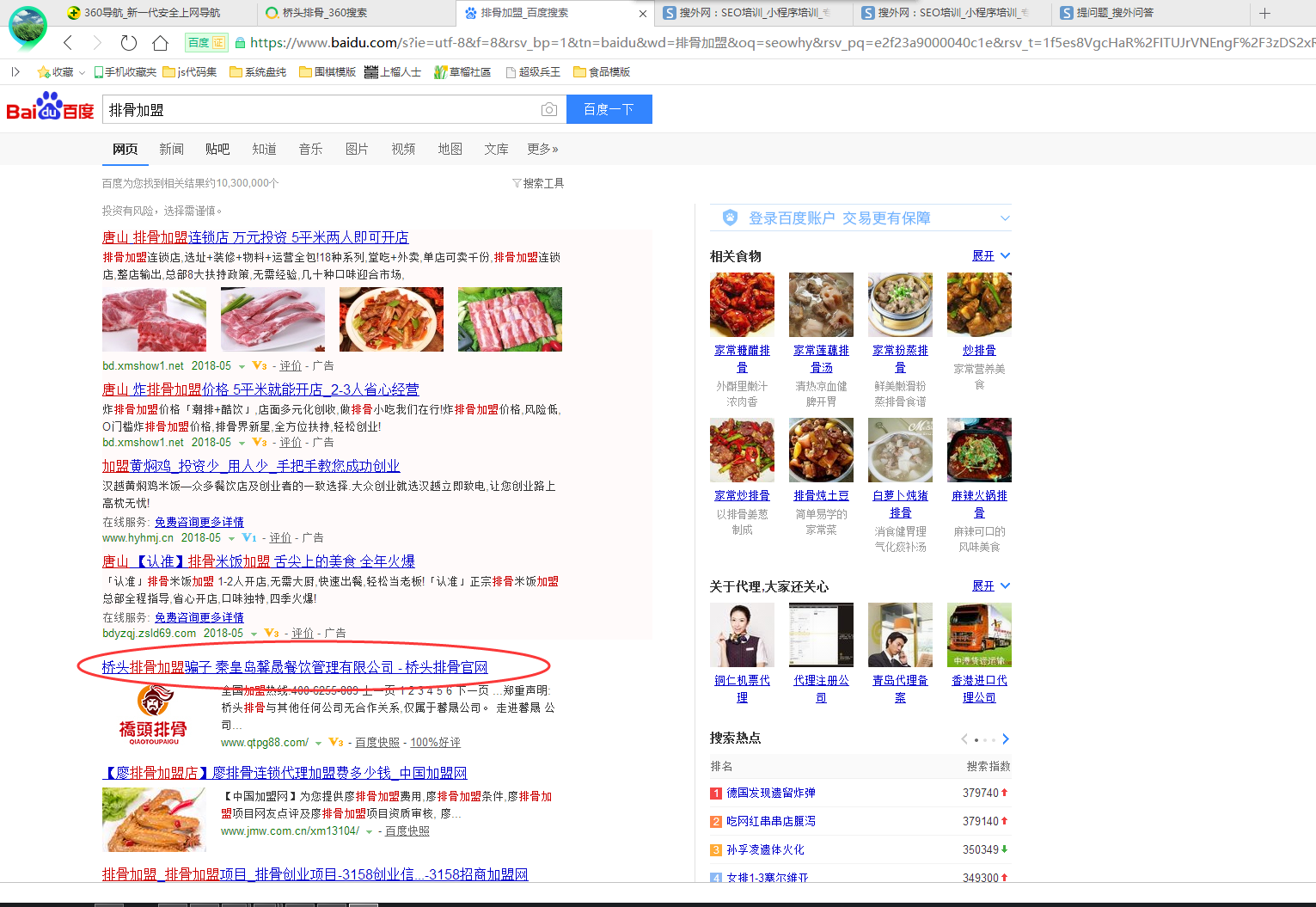Viewport: 1316px width, 907px height.
Task: Open the 上榴人士 bookmark
Action: (x=393, y=72)
